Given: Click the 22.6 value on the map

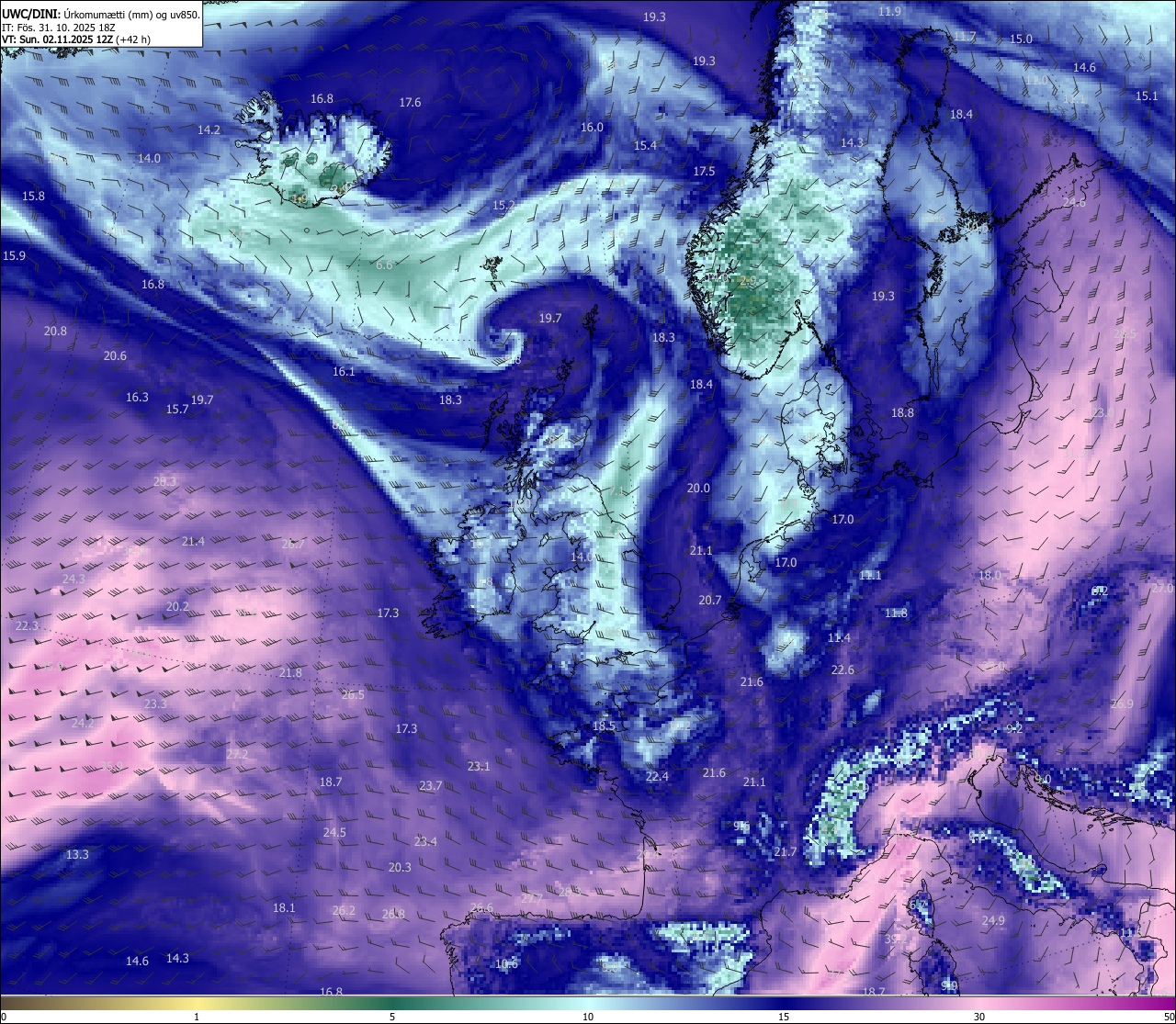Looking at the screenshot, I should pyautogui.click(x=842, y=670).
